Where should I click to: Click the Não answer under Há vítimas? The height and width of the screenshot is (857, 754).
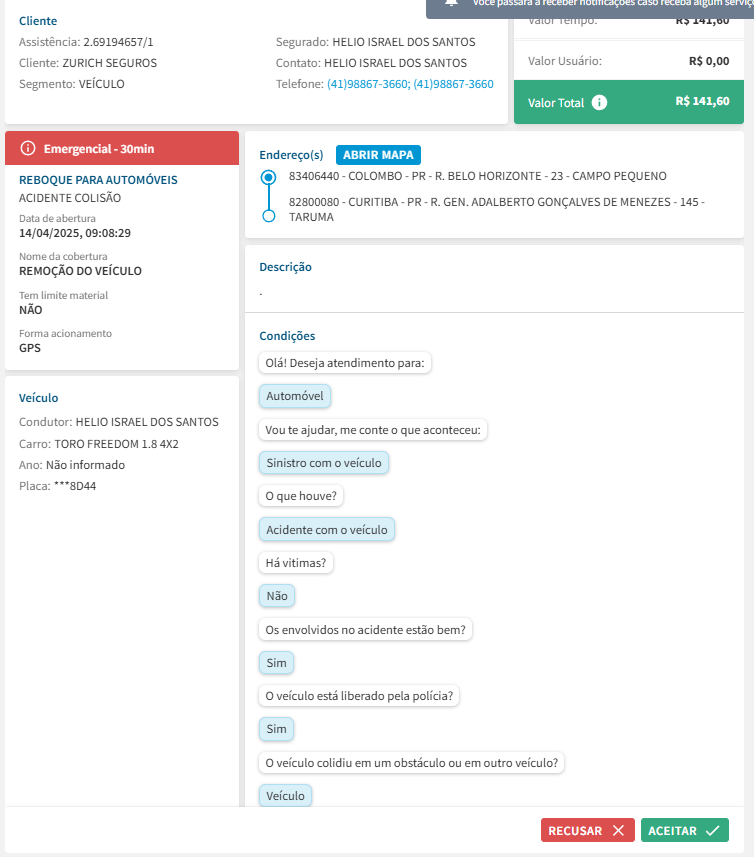(x=277, y=596)
